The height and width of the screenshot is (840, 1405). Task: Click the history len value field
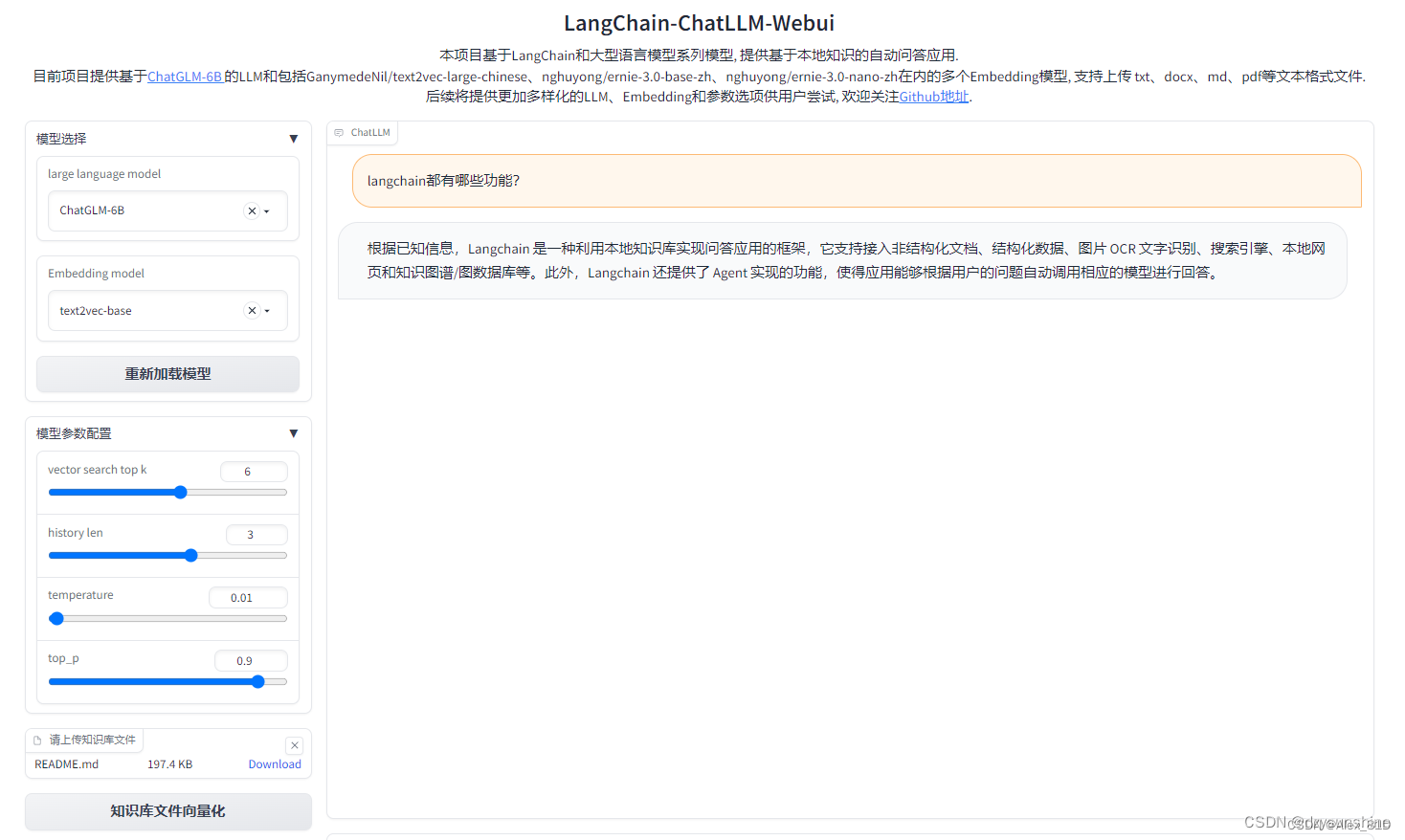(x=256, y=535)
